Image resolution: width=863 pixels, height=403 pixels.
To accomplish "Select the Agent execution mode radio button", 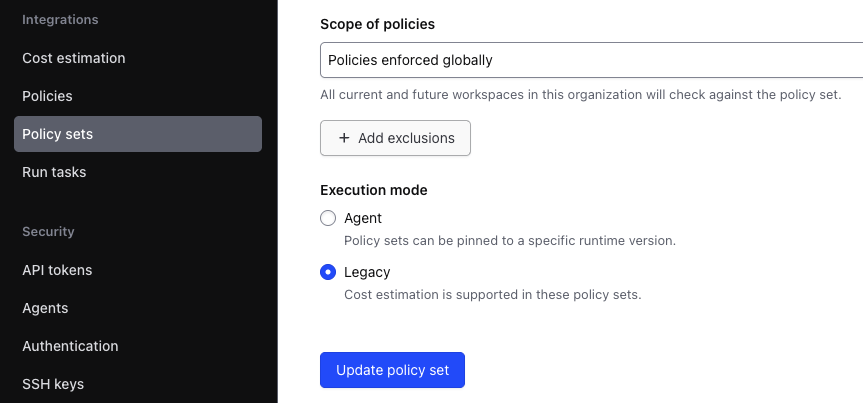I will pyautogui.click(x=327, y=218).
